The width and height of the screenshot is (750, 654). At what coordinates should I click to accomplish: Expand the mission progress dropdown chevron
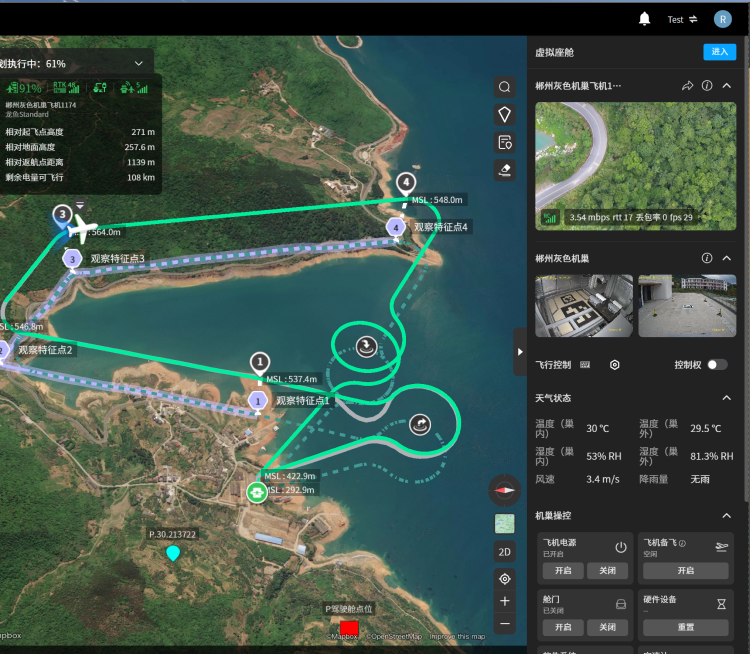pyautogui.click(x=138, y=63)
